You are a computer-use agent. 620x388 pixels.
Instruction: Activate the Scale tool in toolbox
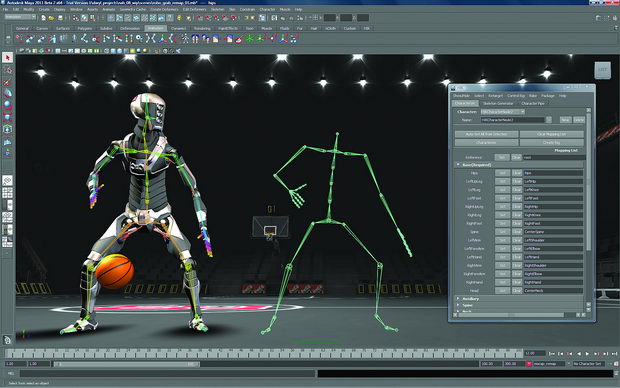tap(8, 117)
